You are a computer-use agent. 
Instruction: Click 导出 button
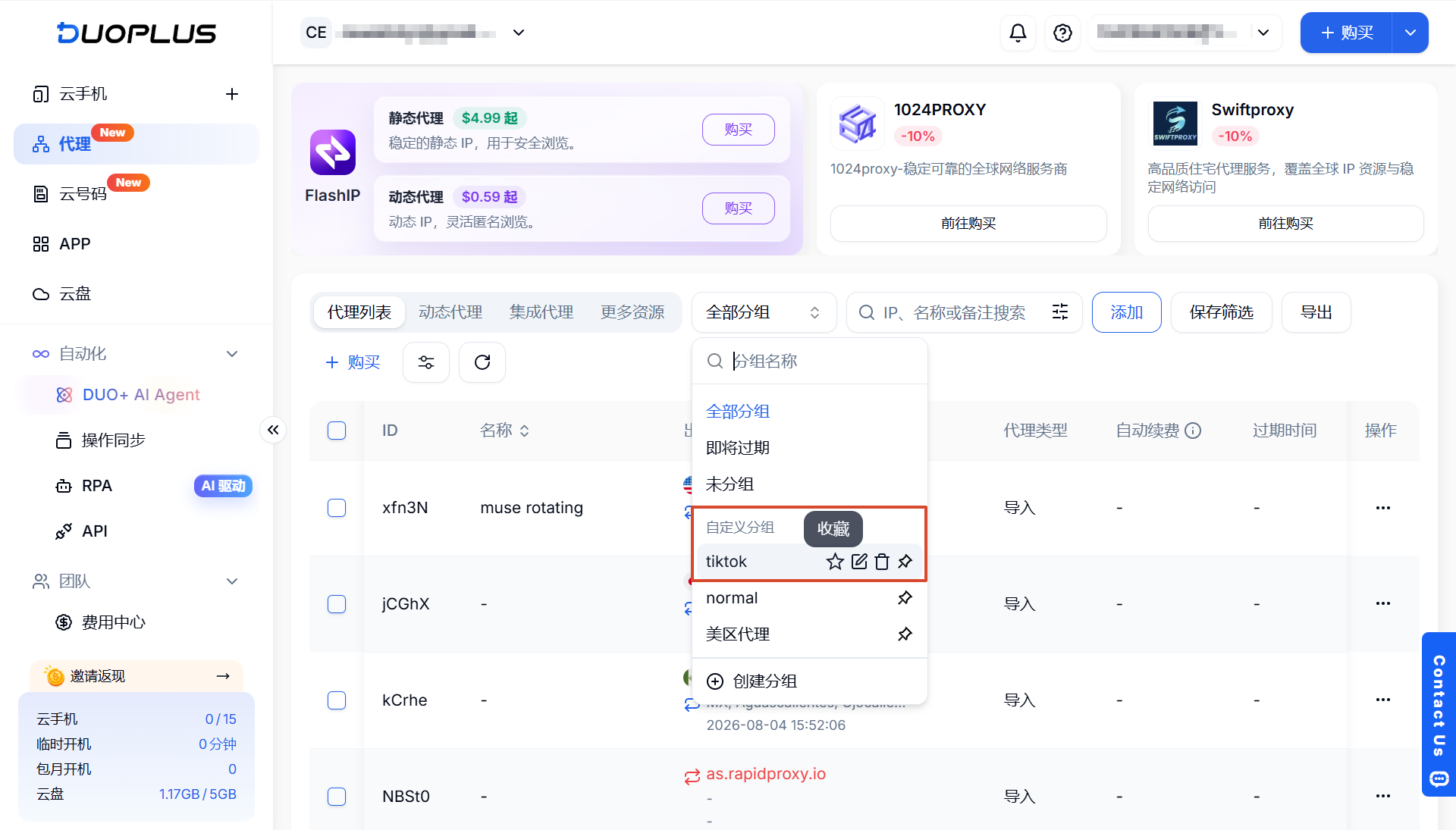[x=1316, y=312]
